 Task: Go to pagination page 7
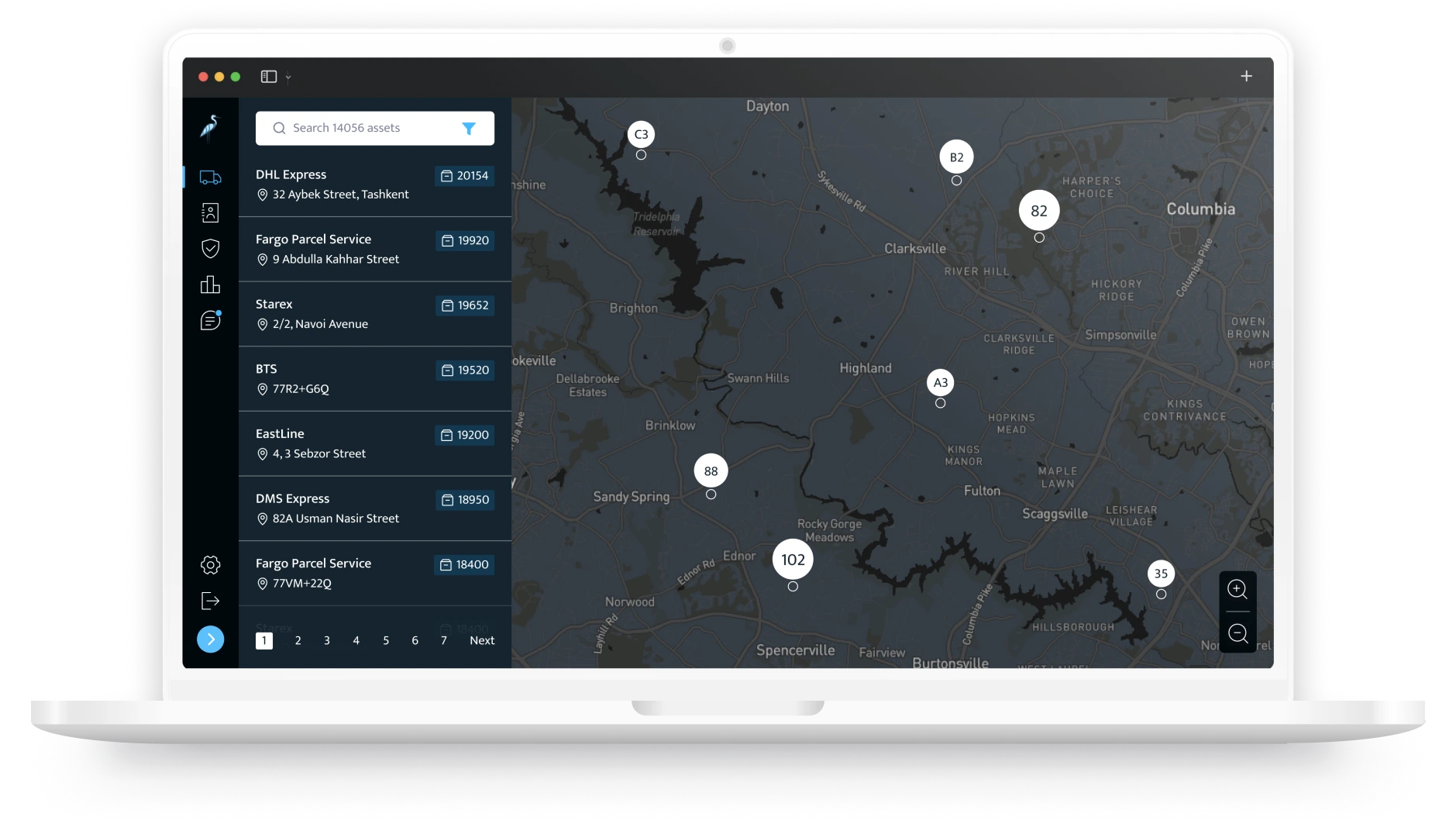click(x=443, y=641)
